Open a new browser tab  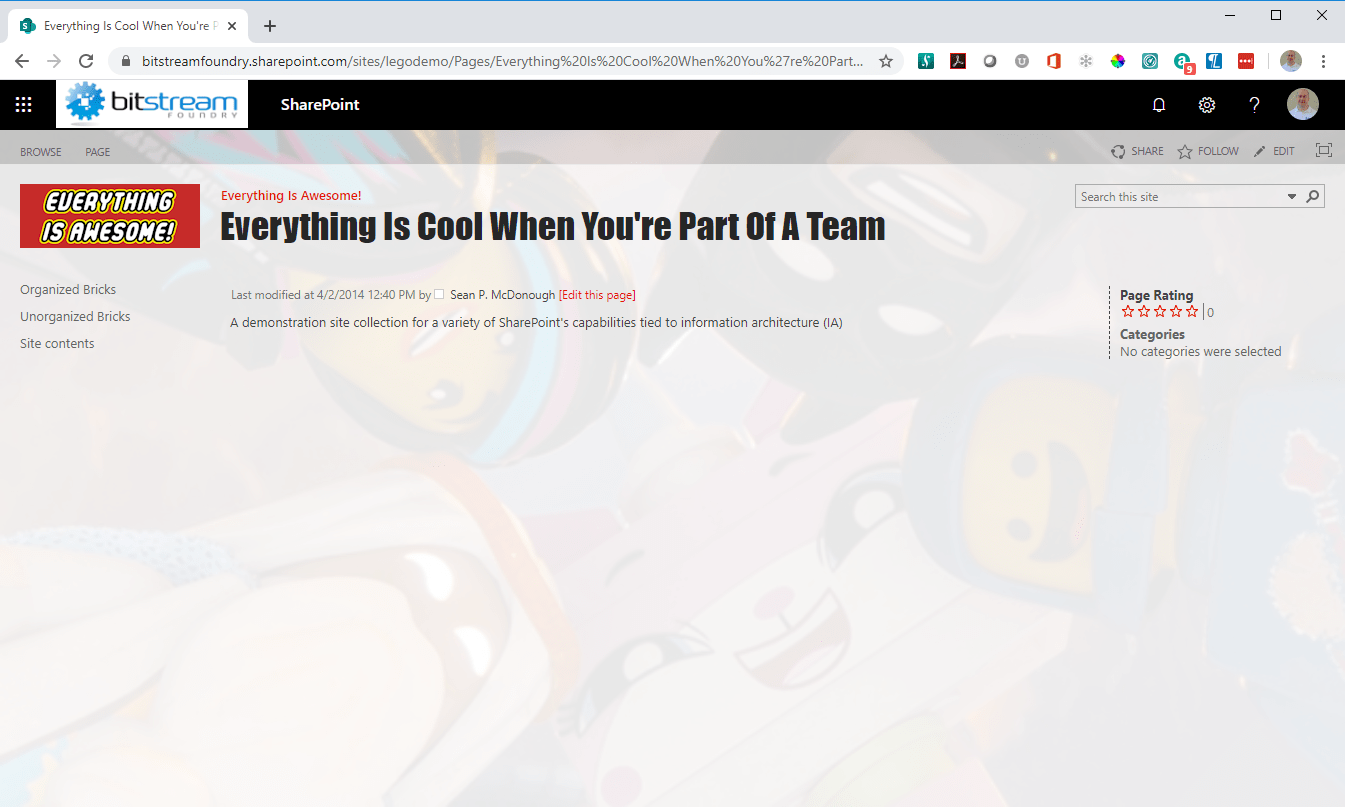(270, 26)
